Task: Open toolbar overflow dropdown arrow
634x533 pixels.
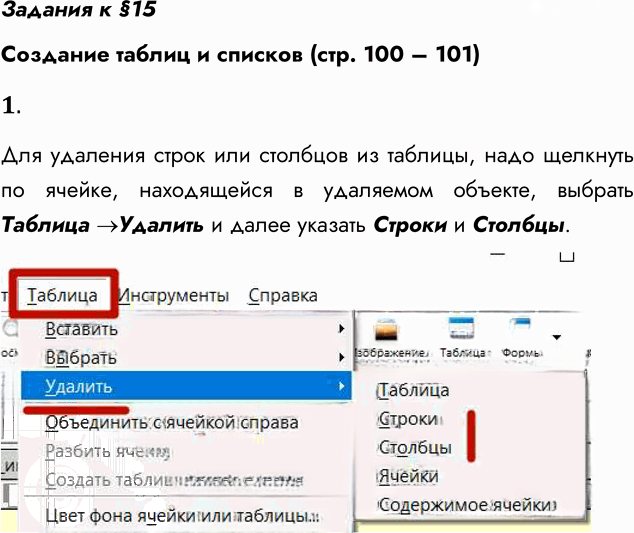Action: (557, 337)
